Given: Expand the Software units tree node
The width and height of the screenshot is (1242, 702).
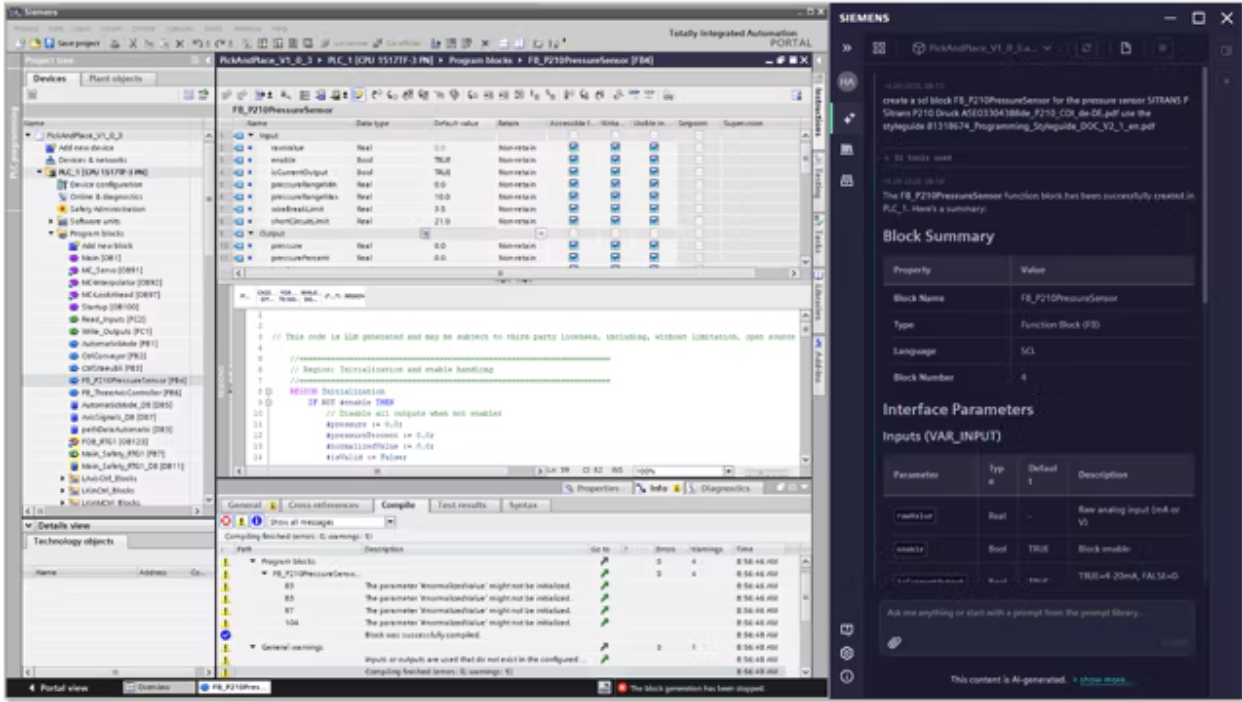Looking at the screenshot, I should pos(50,221).
